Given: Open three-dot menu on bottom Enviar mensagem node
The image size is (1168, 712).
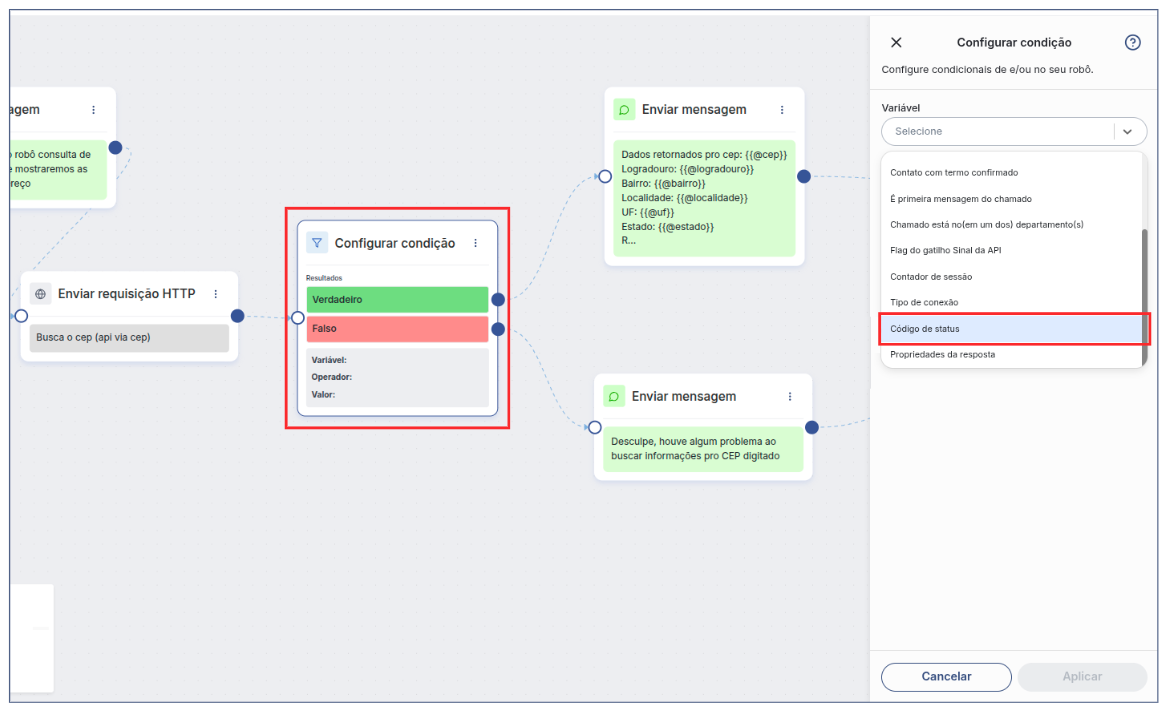Looking at the screenshot, I should tap(790, 397).
